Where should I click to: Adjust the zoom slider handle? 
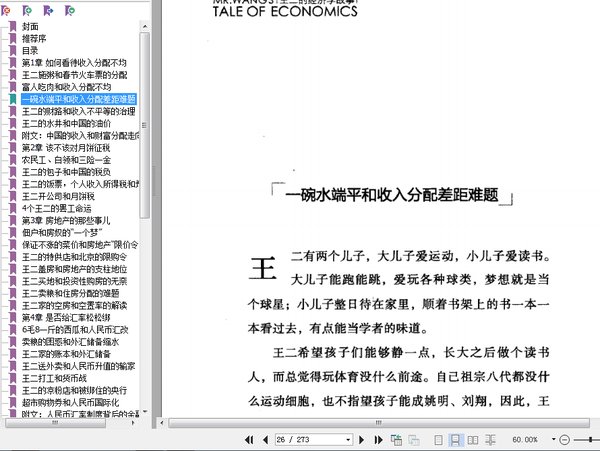pos(591,440)
